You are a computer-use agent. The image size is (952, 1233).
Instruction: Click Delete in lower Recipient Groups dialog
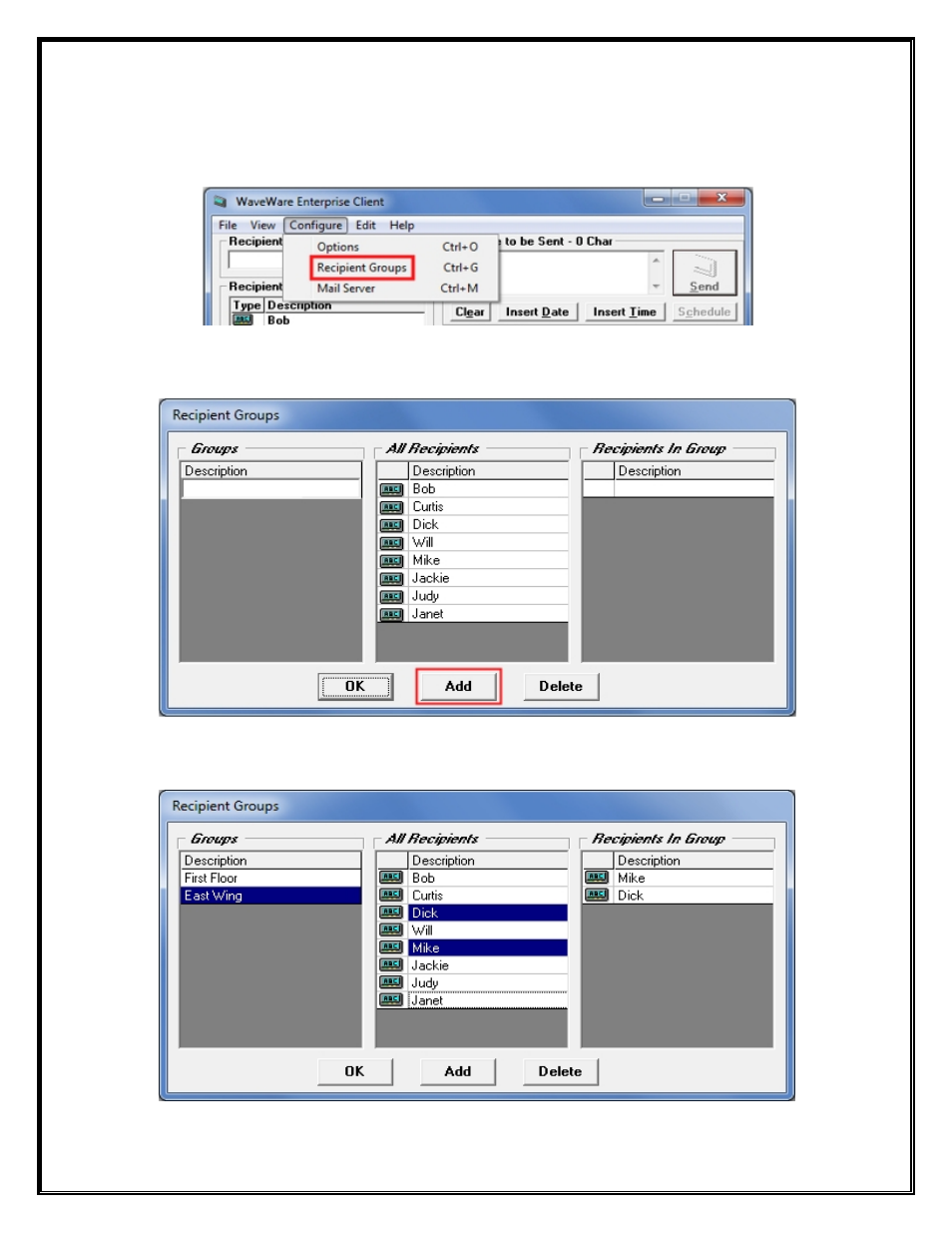560,1072
